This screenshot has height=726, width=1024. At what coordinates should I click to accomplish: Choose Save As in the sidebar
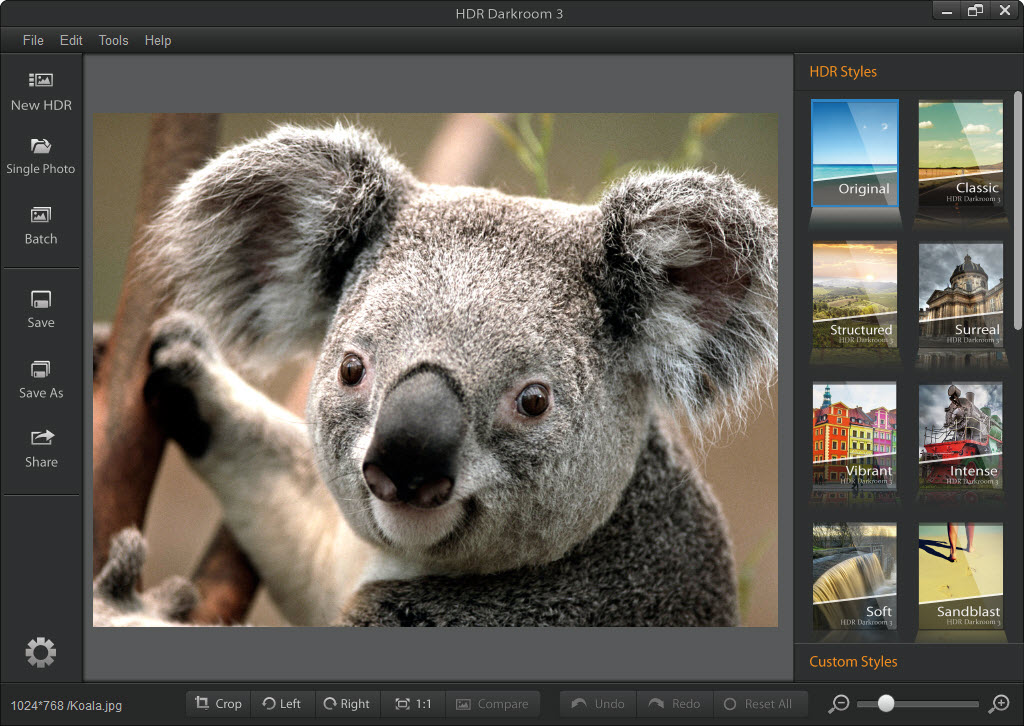point(40,380)
